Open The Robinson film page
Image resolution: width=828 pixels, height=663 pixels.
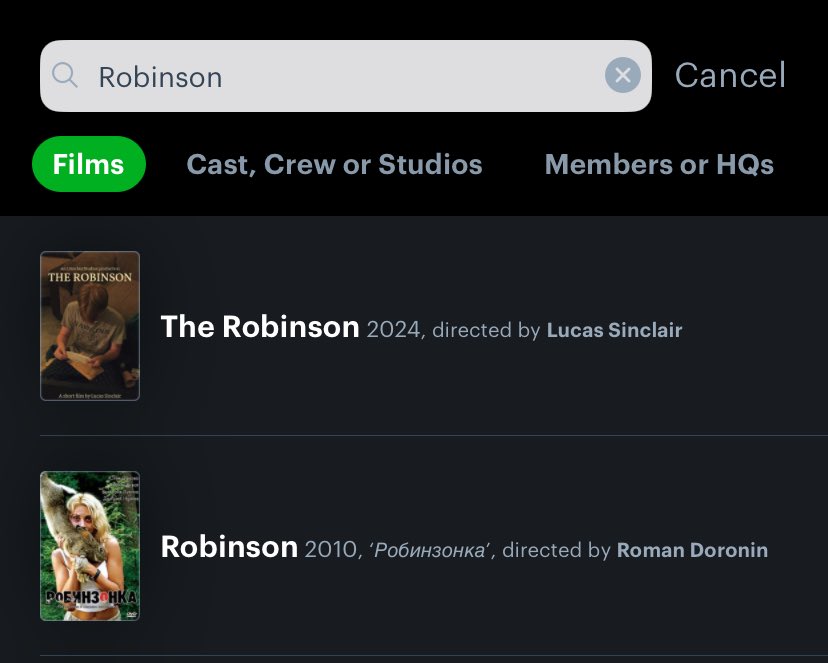pos(259,327)
